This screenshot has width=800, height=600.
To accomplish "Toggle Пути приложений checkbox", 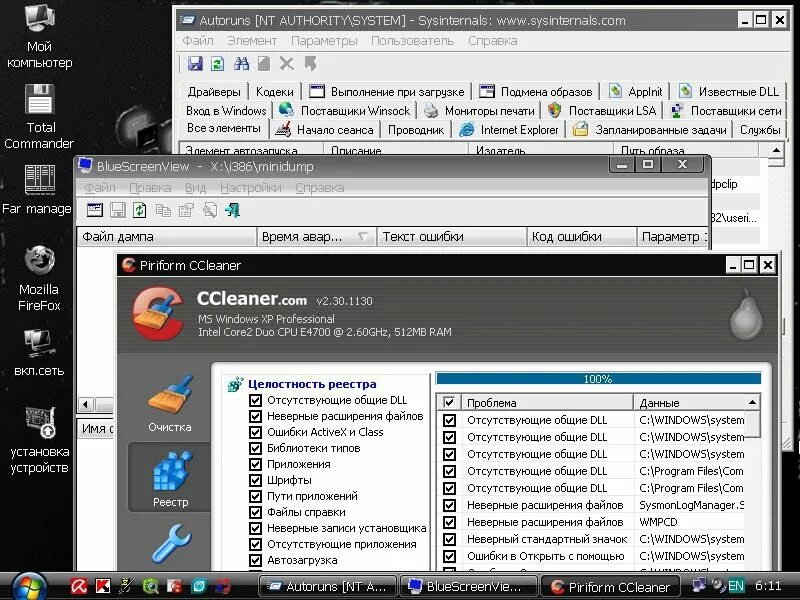I will [255, 496].
